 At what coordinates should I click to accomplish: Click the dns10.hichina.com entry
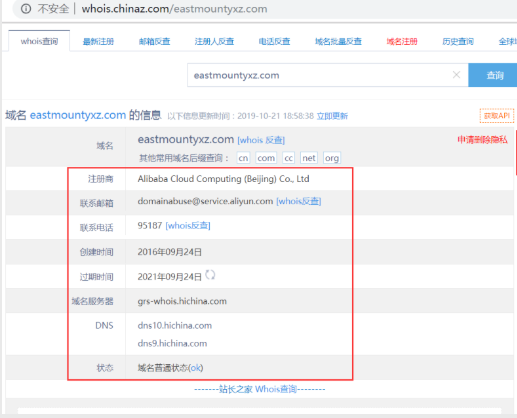pos(175,325)
